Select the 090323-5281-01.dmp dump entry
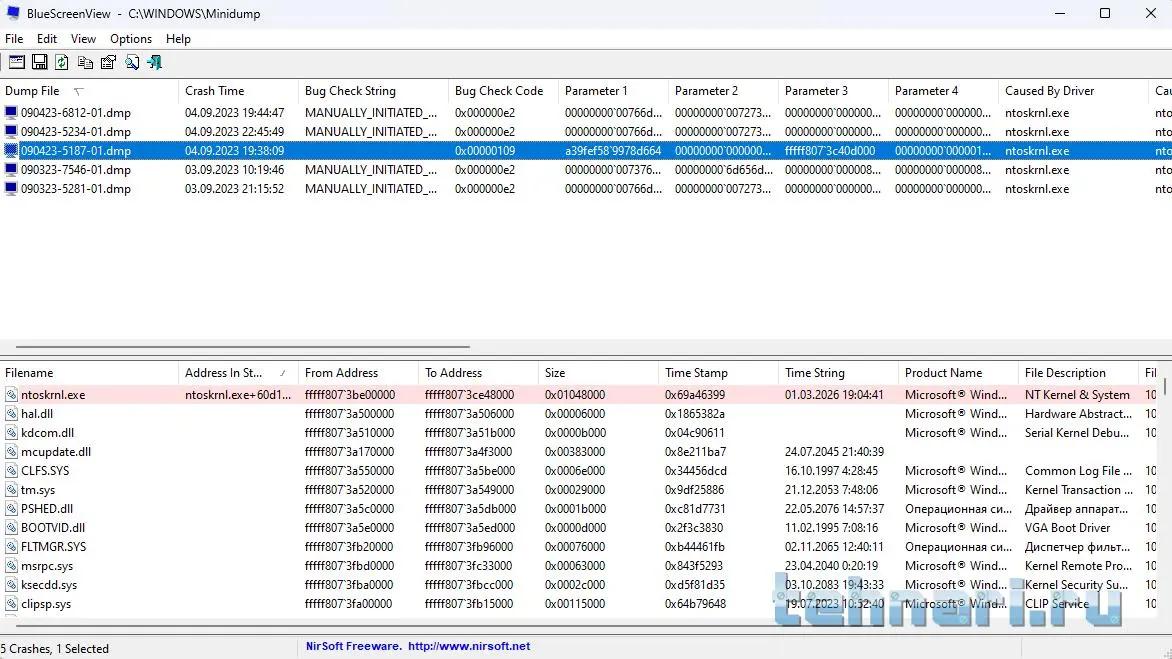 click(x=75, y=189)
